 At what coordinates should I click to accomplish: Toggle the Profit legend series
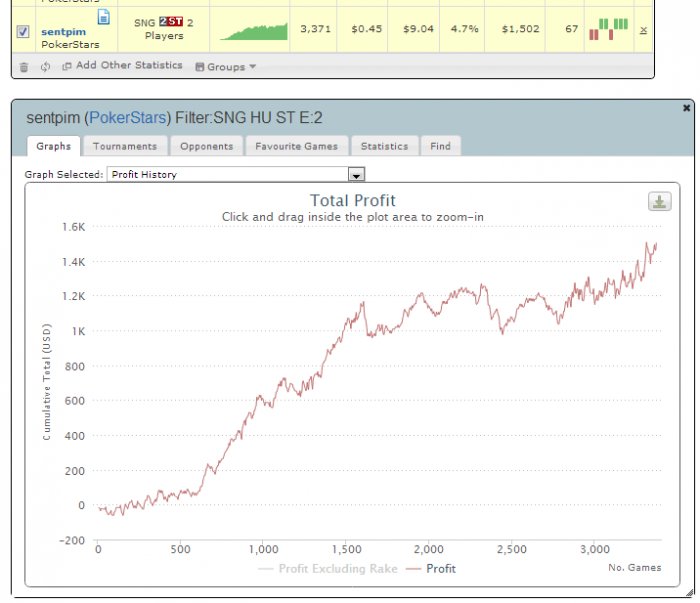(431, 569)
